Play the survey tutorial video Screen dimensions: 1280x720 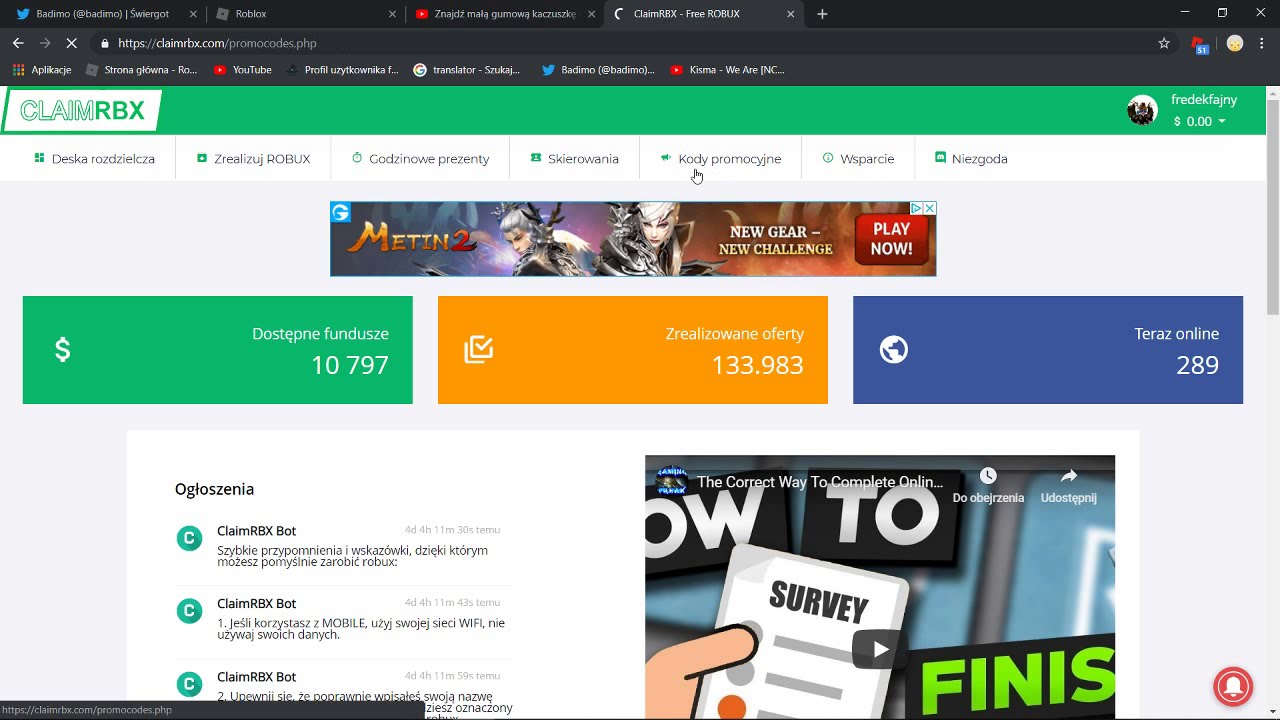880,649
